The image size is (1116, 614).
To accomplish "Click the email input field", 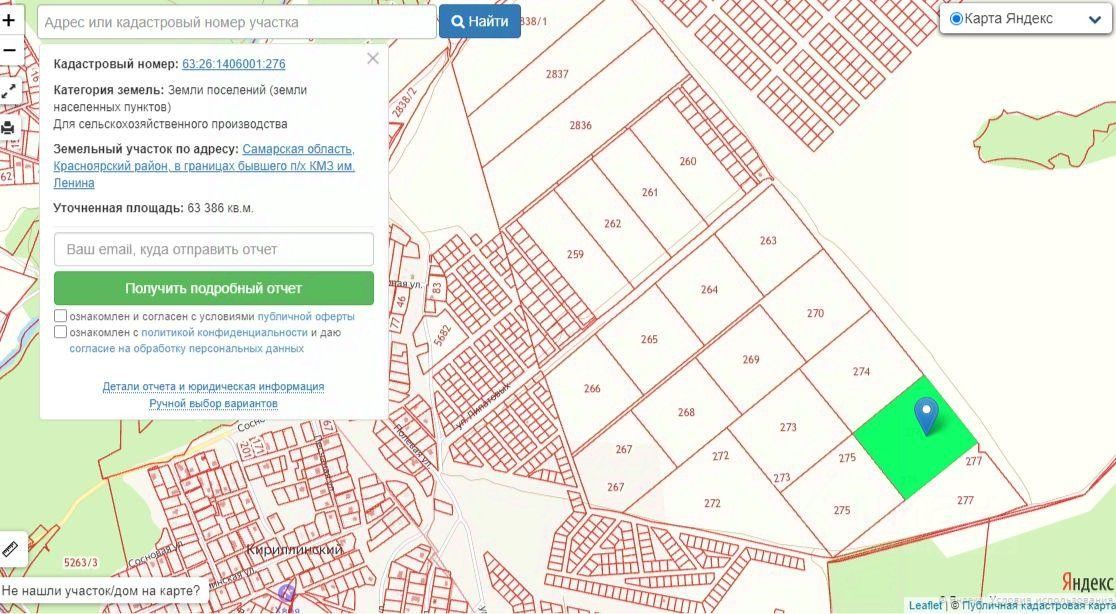I will 214,250.
